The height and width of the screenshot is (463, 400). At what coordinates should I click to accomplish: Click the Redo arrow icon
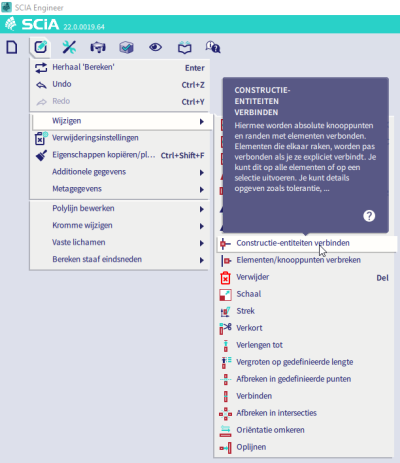point(41,102)
